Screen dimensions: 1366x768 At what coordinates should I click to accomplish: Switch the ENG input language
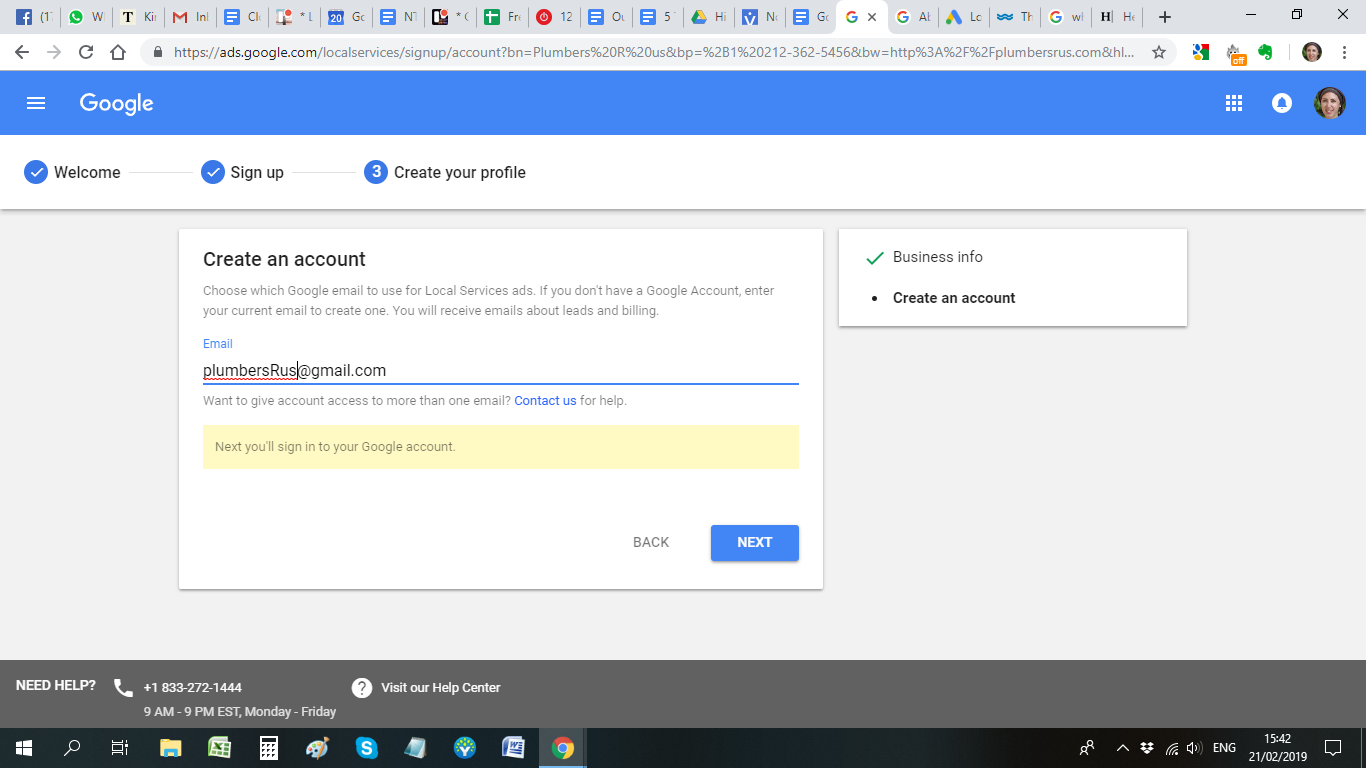1224,748
